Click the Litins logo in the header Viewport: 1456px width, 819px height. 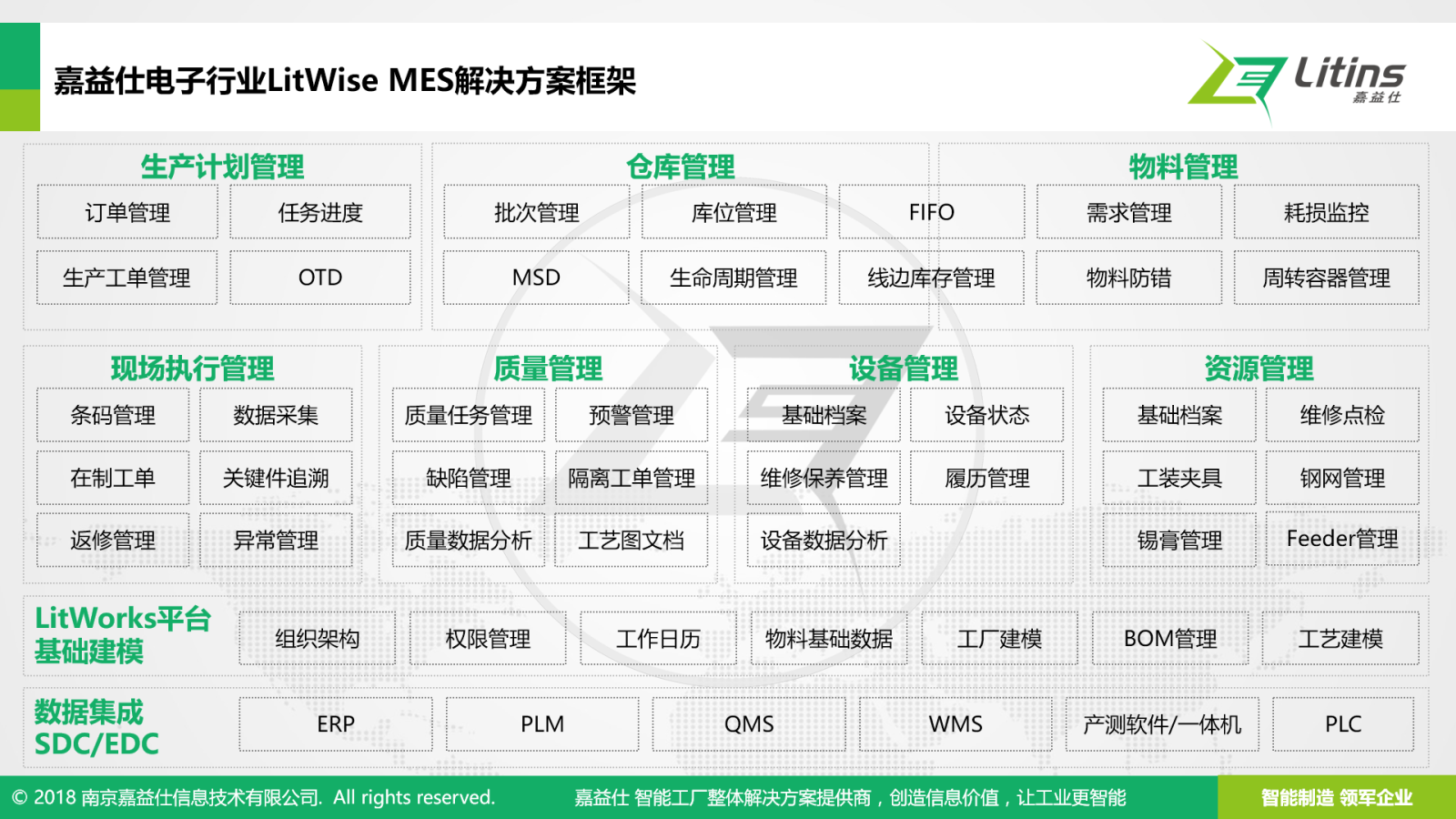tap(1297, 80)
